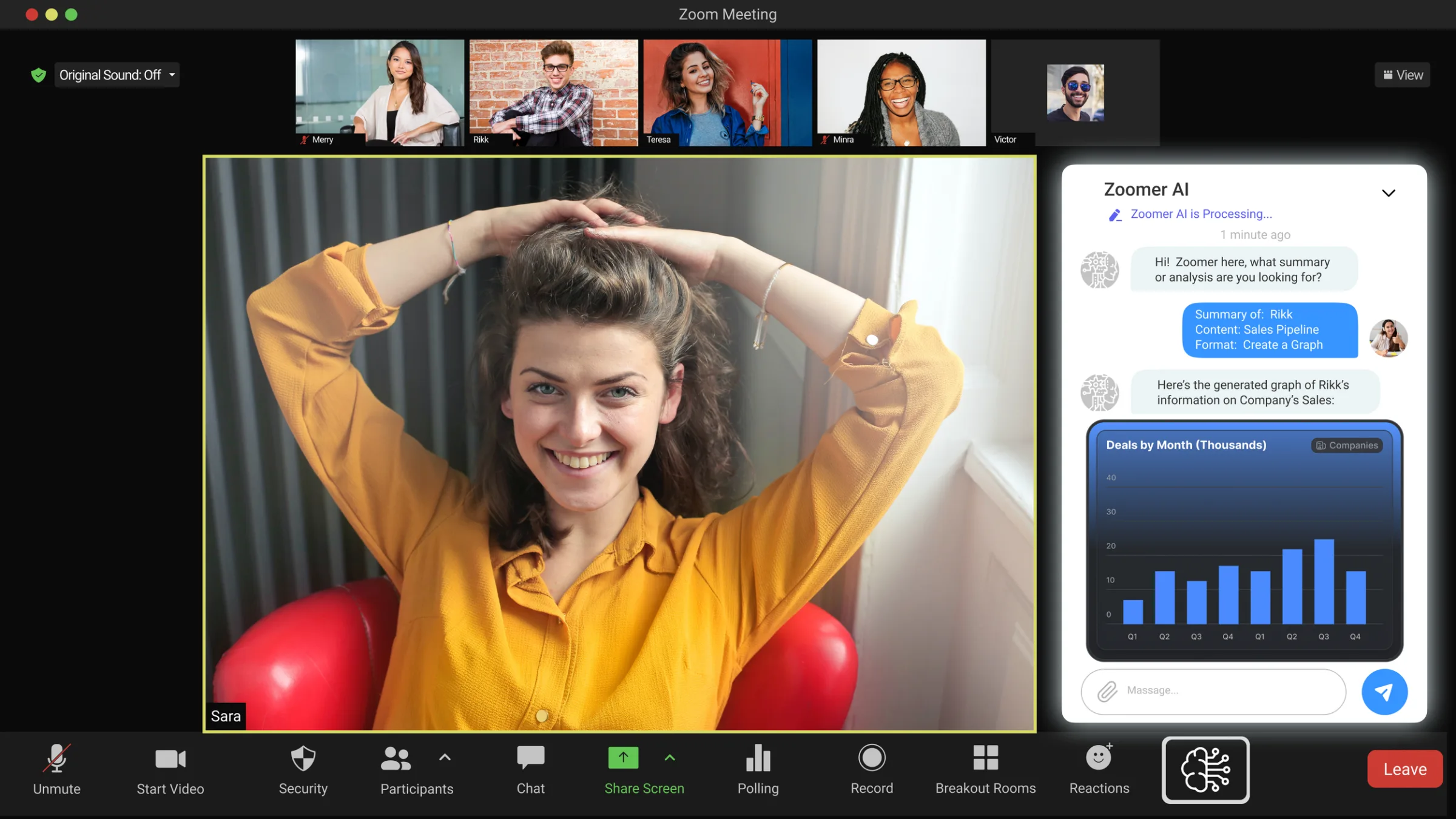The height and width of the screenshot is (819, 1456).
Task: Click the macOS green fullscreen window button
Action: tap(71, 15)
